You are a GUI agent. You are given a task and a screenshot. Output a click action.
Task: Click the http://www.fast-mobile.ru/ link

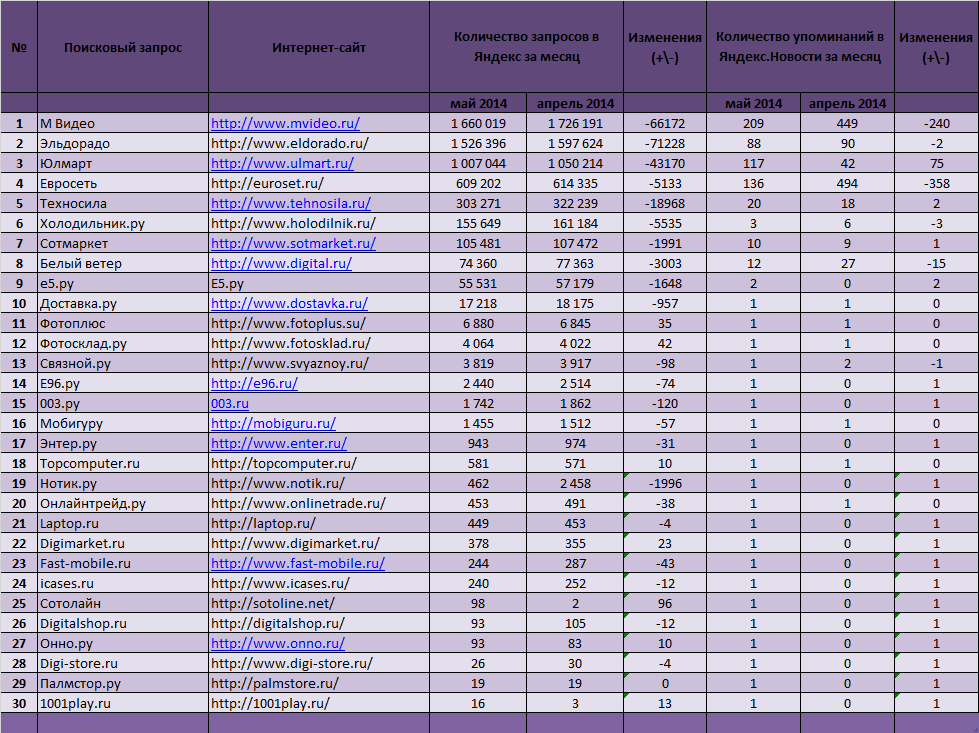point(297,564)
